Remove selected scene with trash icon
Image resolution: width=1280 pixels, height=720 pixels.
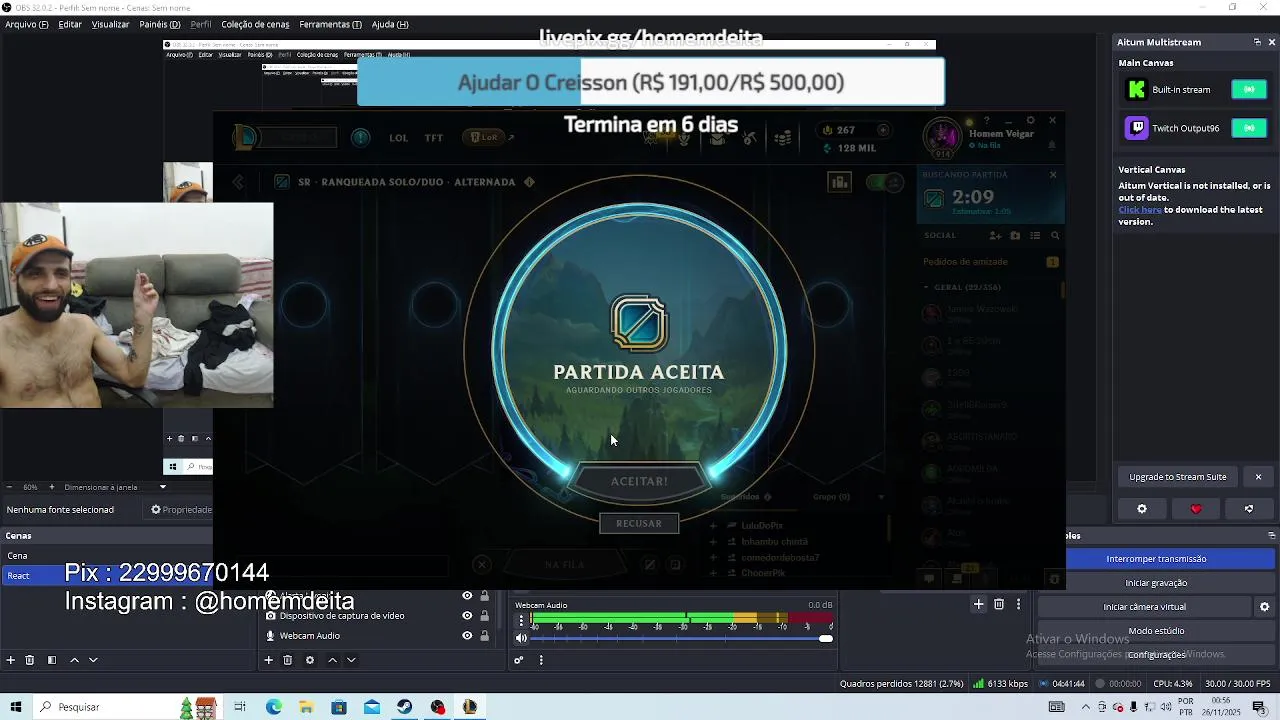[30, 660]
